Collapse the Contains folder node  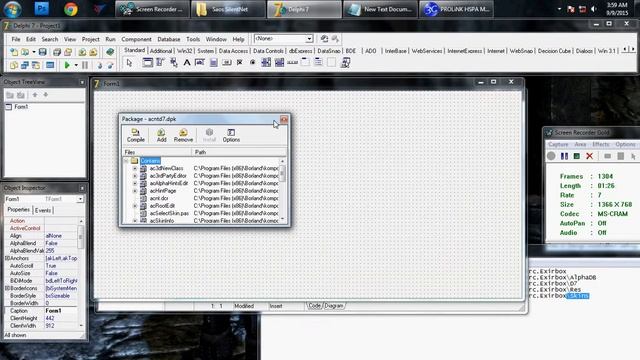point(126,161)
